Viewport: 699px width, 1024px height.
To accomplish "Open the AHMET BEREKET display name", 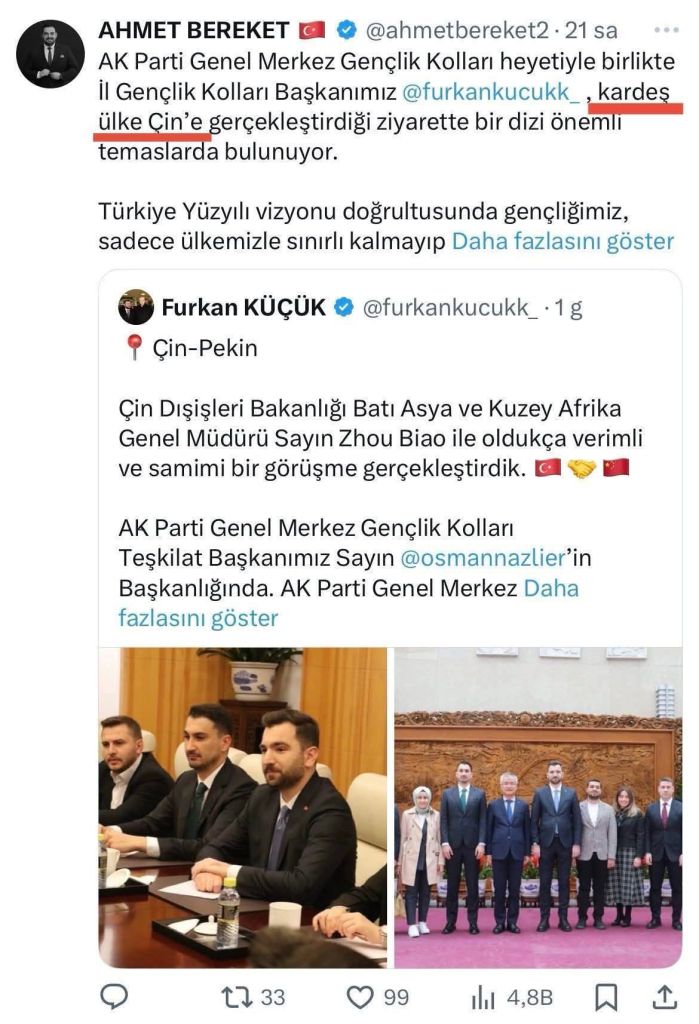I will pyautogui.click(x=193, y=30).
